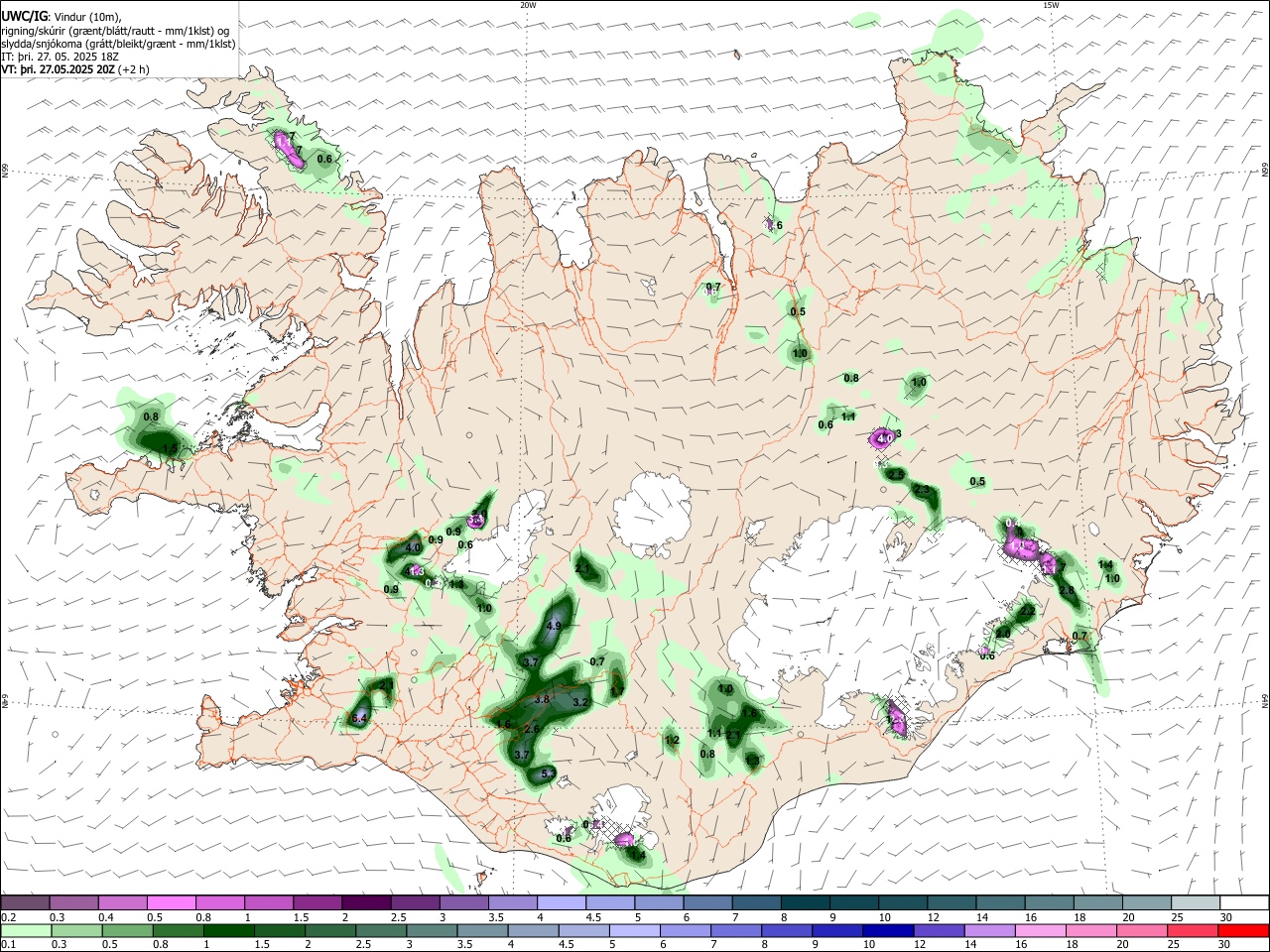Click the dark navy blue legend swatch labeled 10
The image size is (1270, 952).
888,930
